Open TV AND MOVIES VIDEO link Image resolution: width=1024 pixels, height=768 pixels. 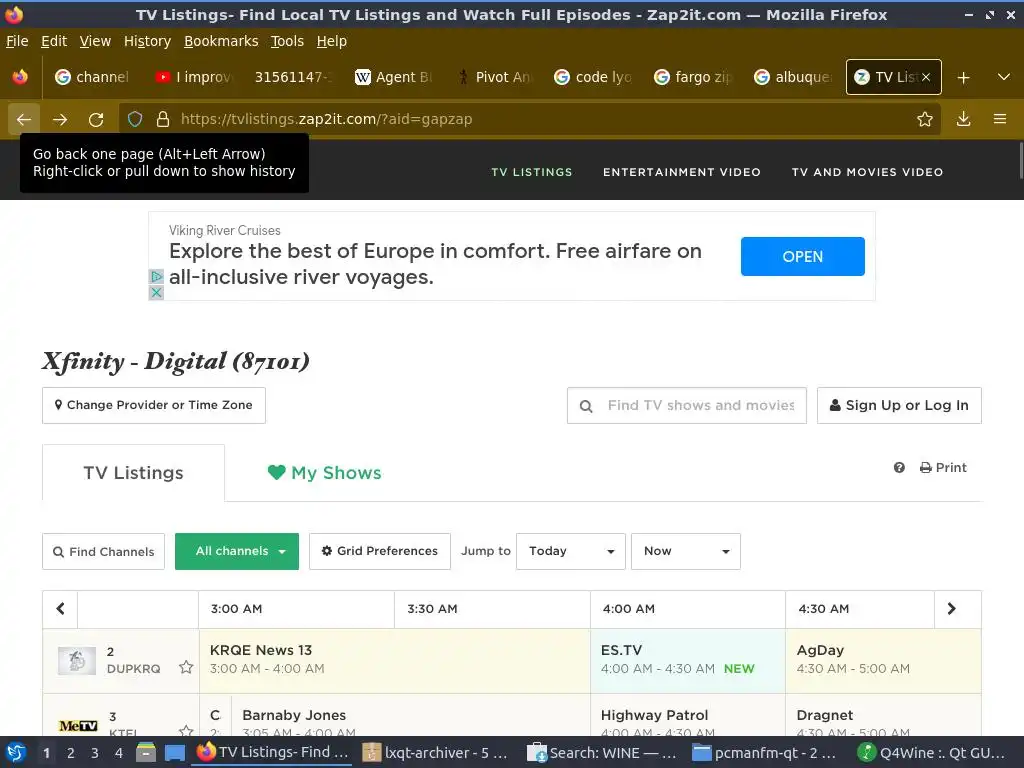pos(867,172)
